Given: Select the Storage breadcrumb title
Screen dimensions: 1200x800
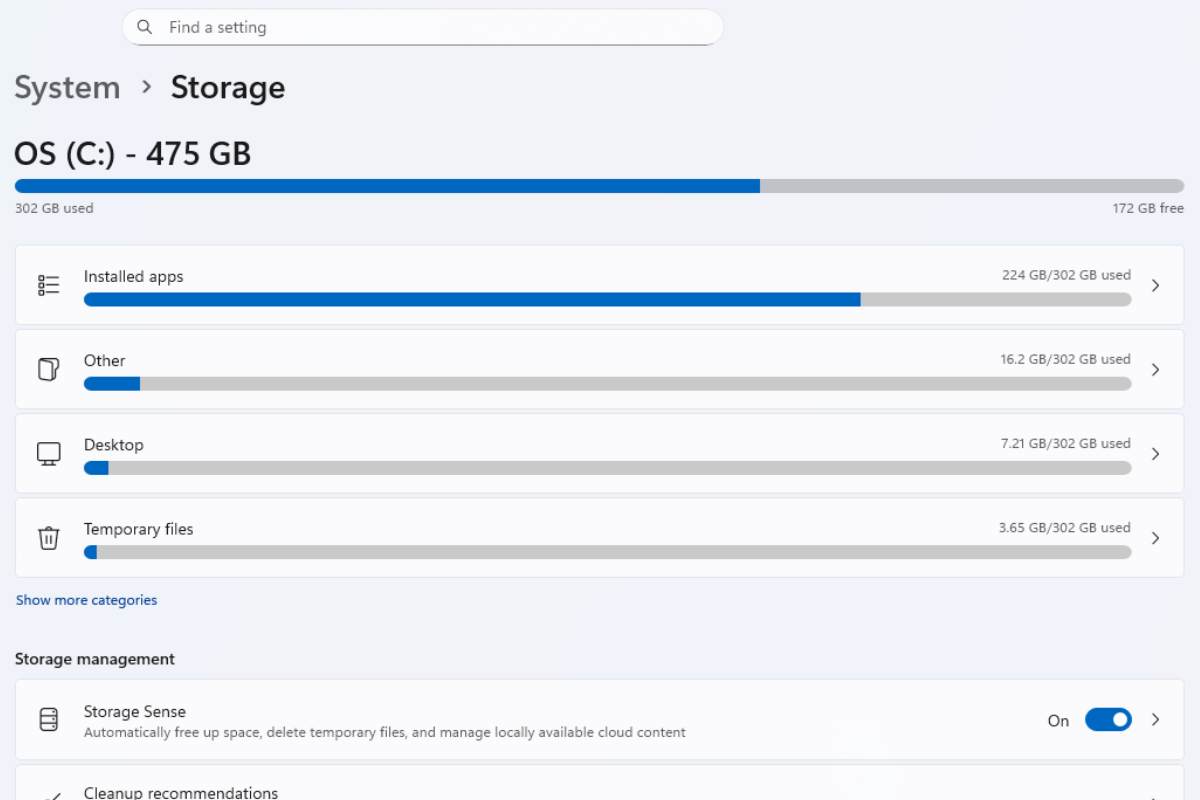Looking at the screenshot, I should click(x=228, y=88).
